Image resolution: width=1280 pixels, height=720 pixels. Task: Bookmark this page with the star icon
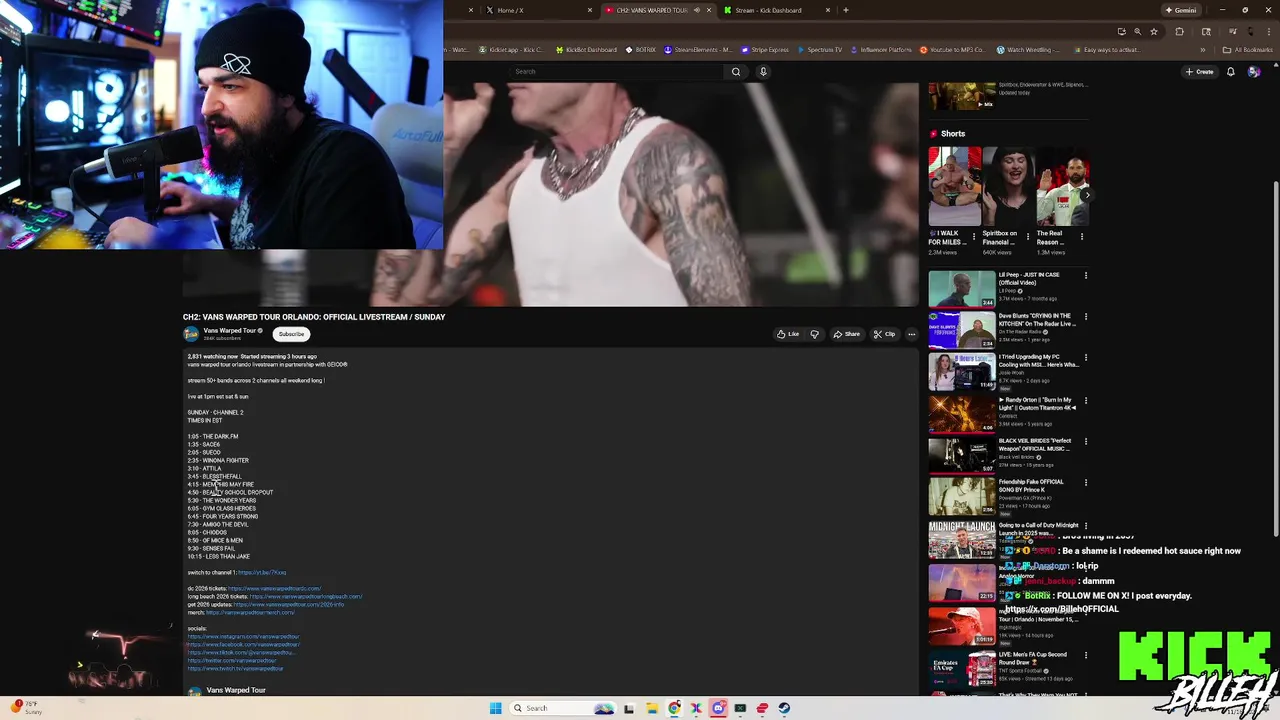click(1154, 31)
